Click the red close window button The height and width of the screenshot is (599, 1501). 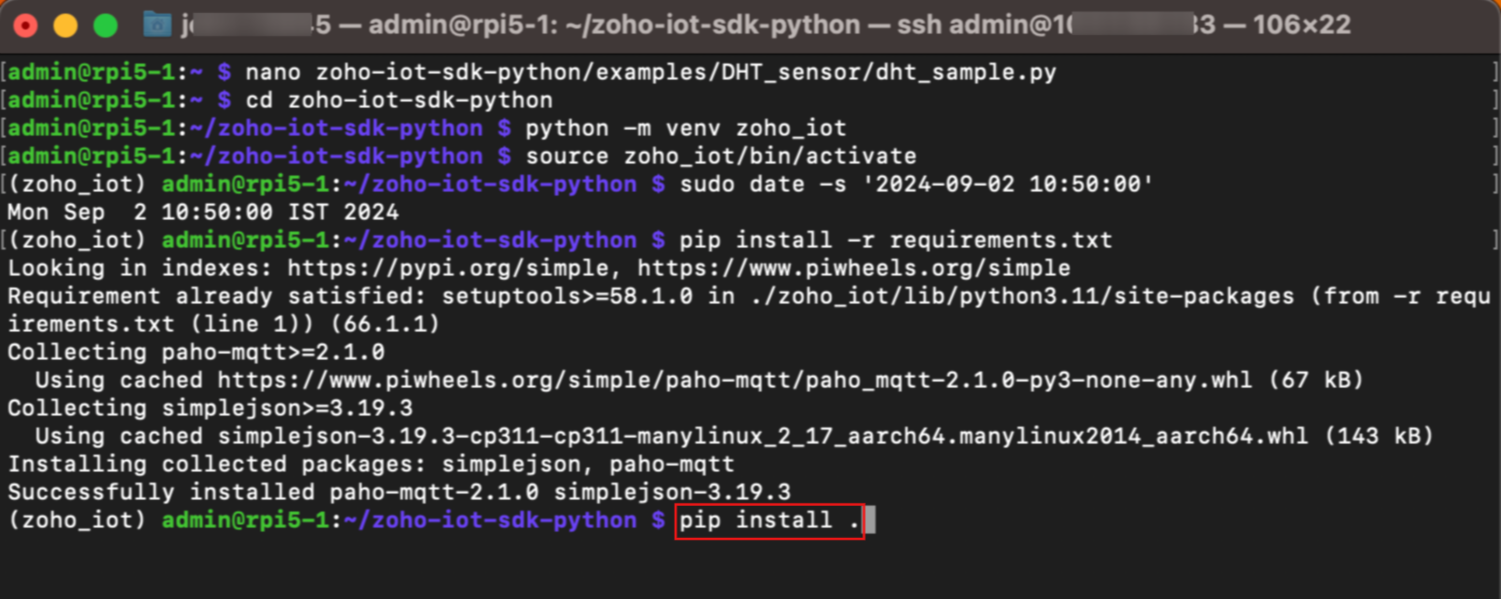[26, 26]
